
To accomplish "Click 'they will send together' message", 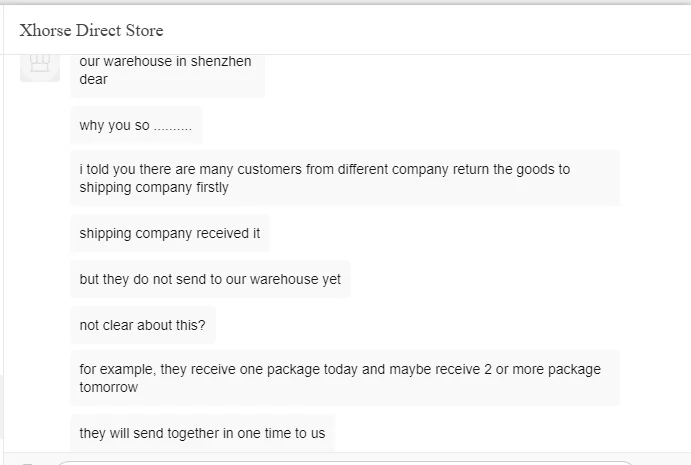I will [202, 433].
